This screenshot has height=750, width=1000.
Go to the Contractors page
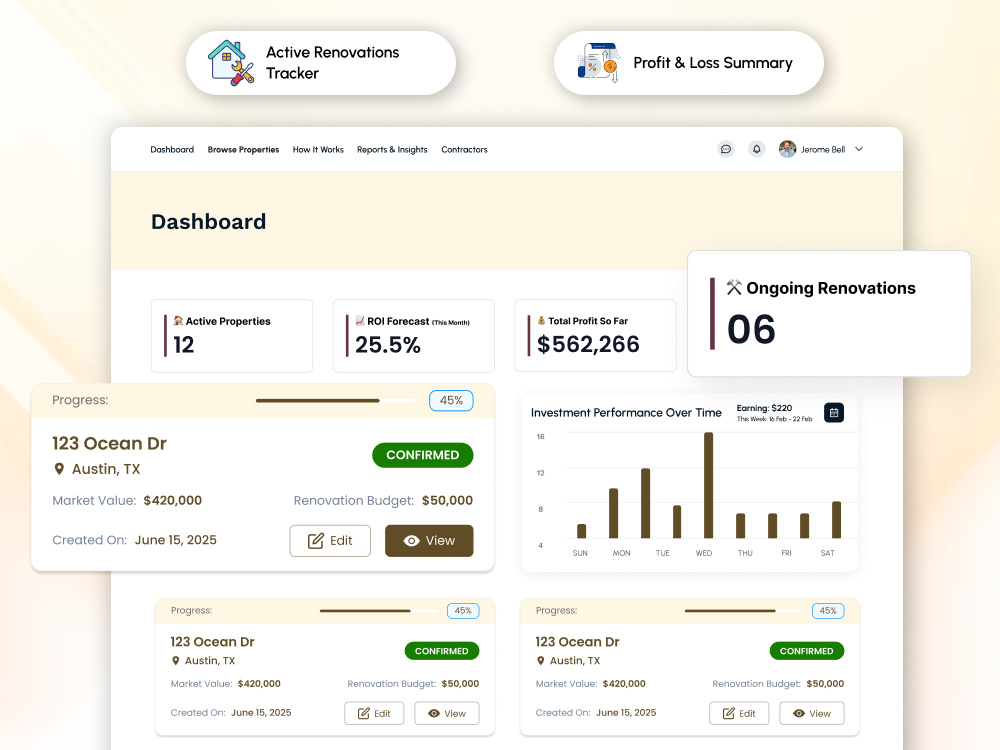click(x=464, y=150)
